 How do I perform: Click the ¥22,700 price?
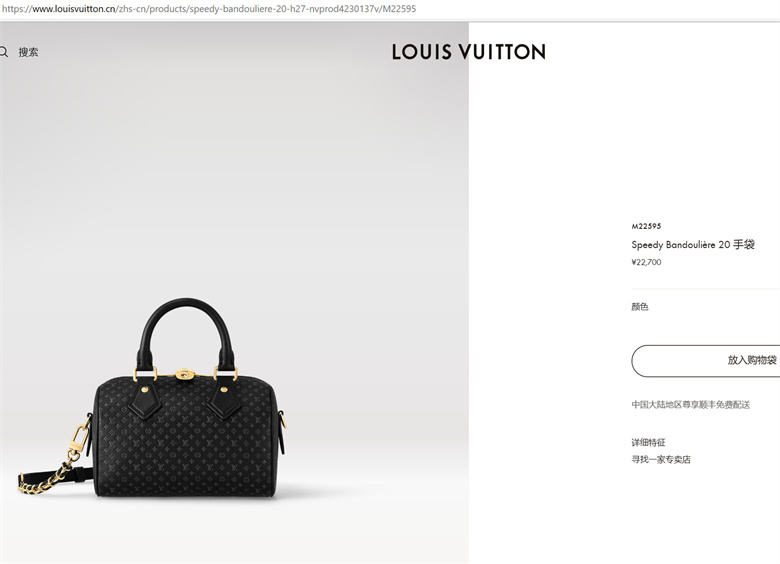coord(646,262)
